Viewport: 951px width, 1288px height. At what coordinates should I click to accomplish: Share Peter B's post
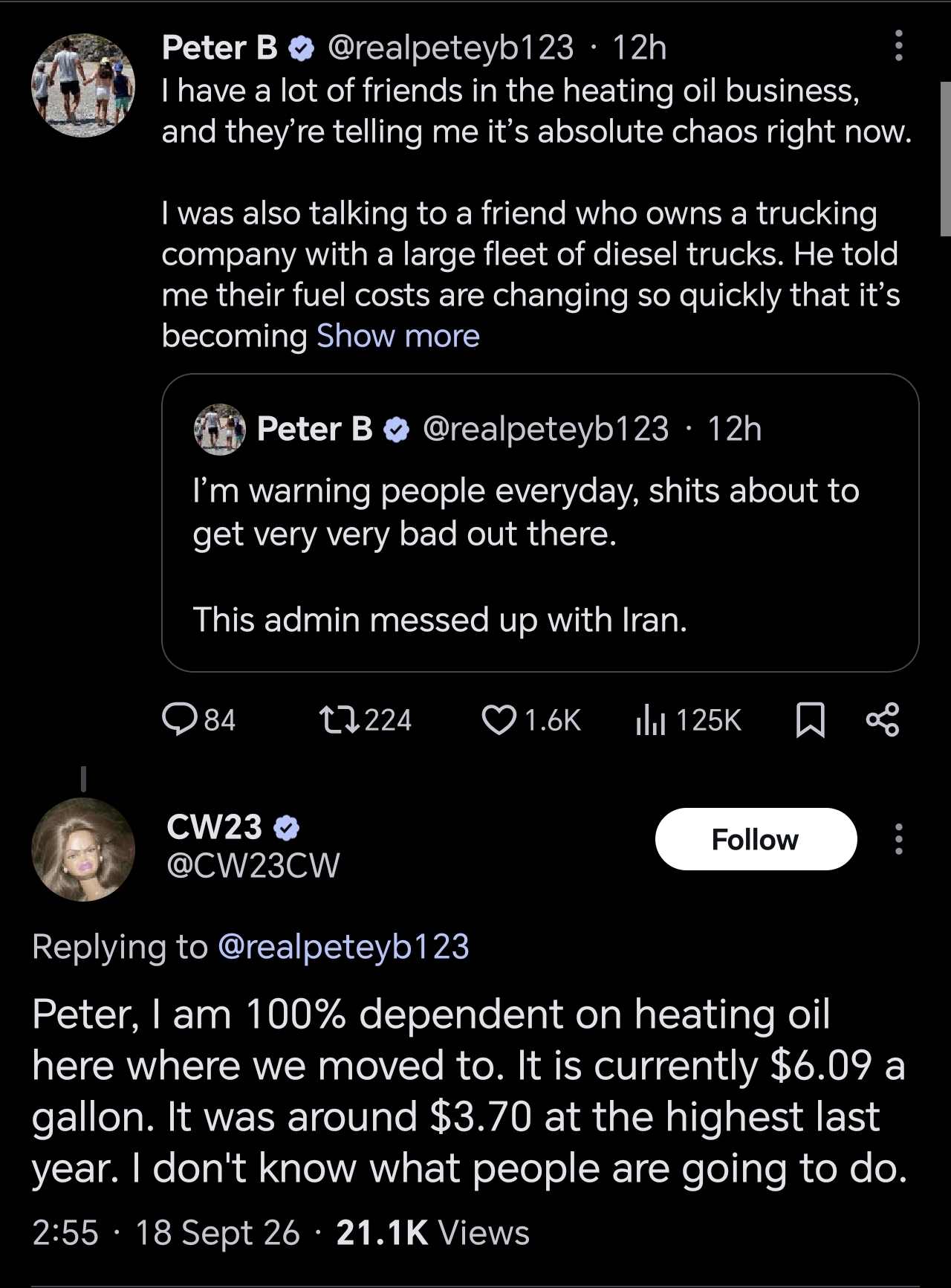tap(883, 719)
